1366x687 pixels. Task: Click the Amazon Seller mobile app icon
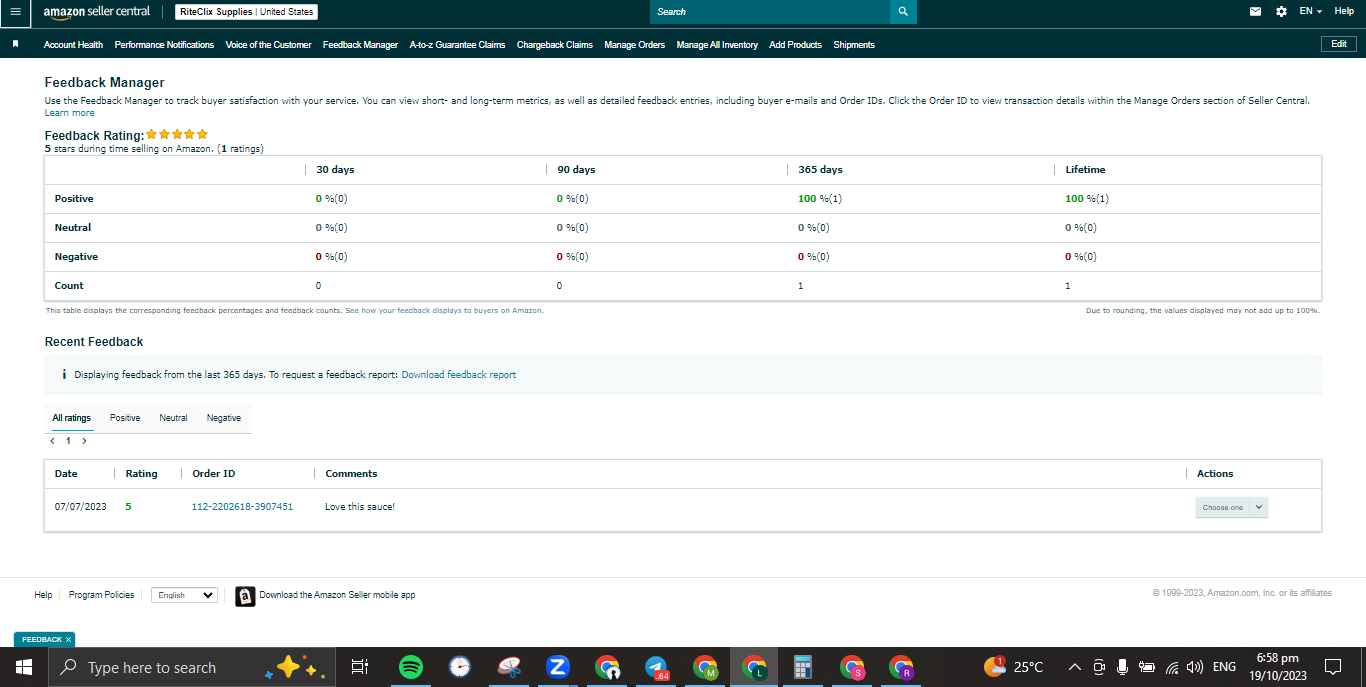coord(245,596)
